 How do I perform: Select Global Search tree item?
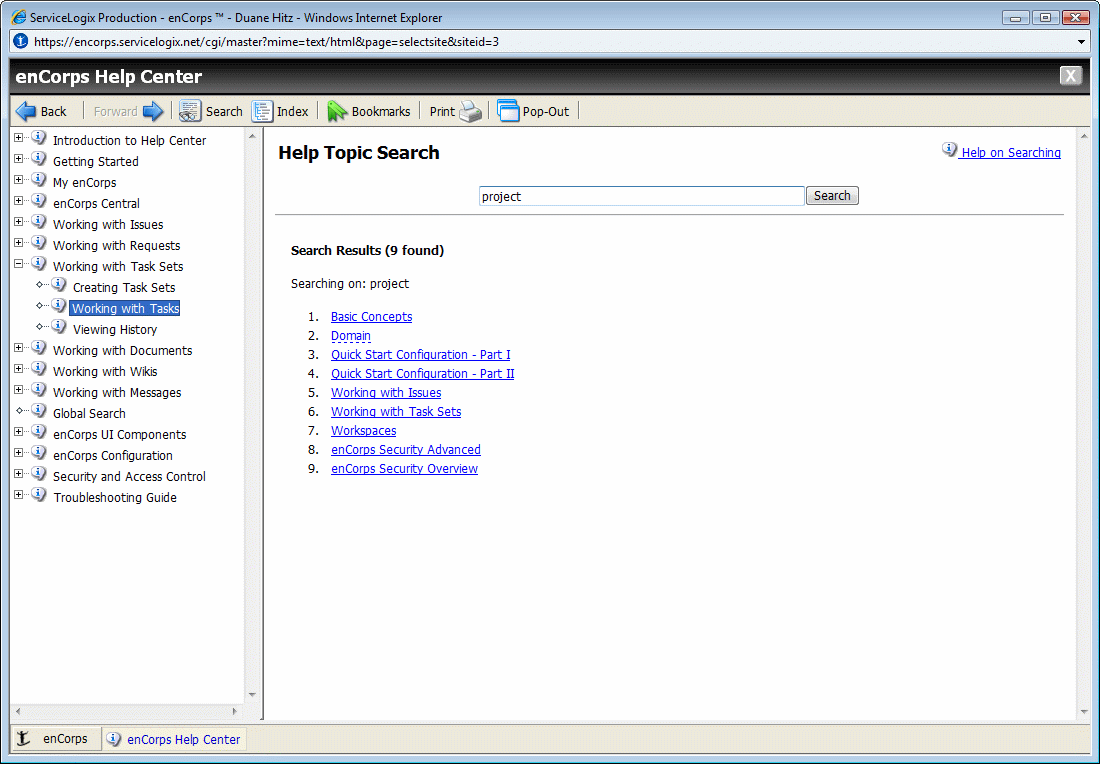coord(89,413)
